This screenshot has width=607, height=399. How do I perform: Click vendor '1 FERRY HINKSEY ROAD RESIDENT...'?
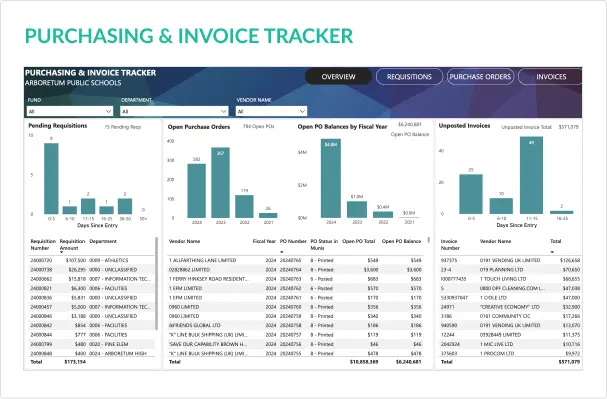click(209, 279)
